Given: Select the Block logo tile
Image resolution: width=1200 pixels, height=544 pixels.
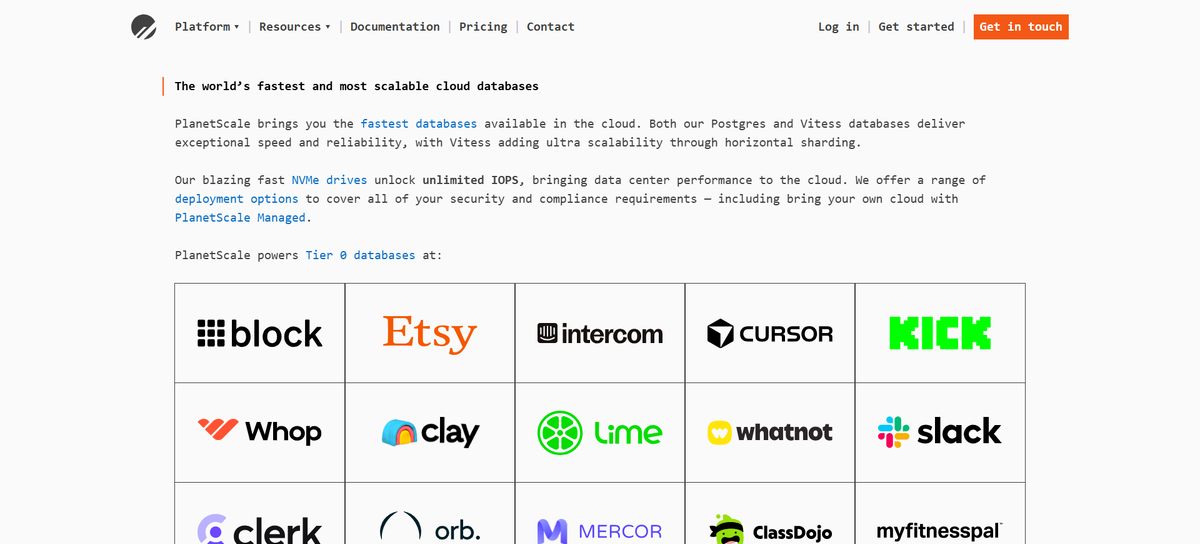Looking at the screenshot, I should [x=260, y=333].
